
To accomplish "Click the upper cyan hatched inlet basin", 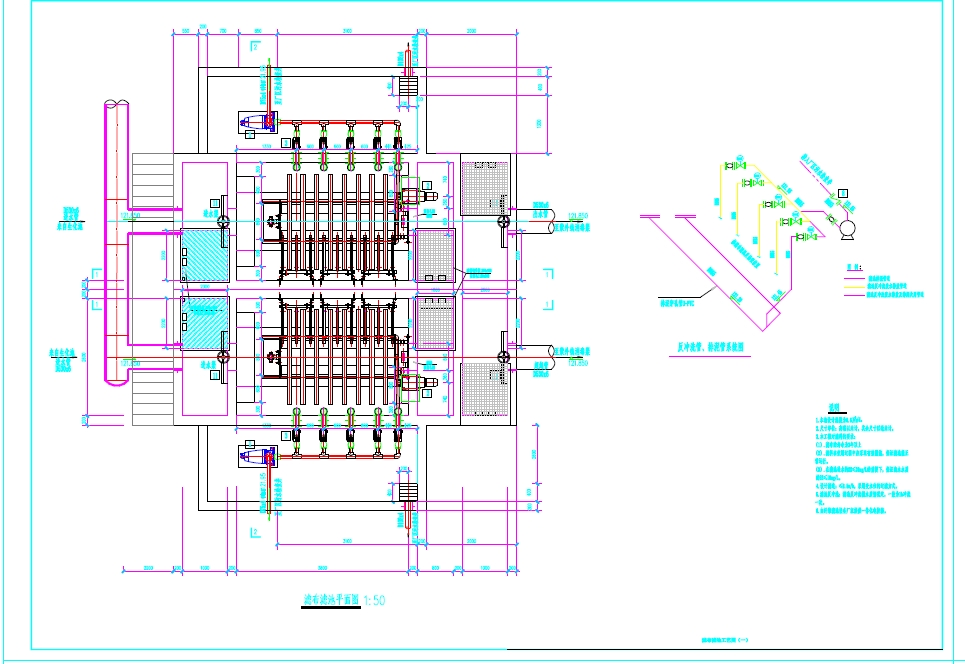I will click(x=205, y=255).
